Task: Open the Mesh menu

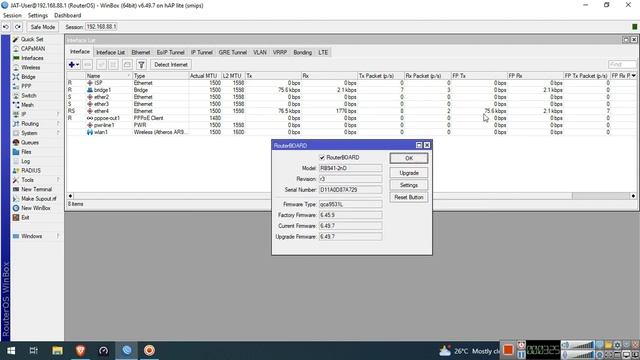Action: click(x=27, y=105)
